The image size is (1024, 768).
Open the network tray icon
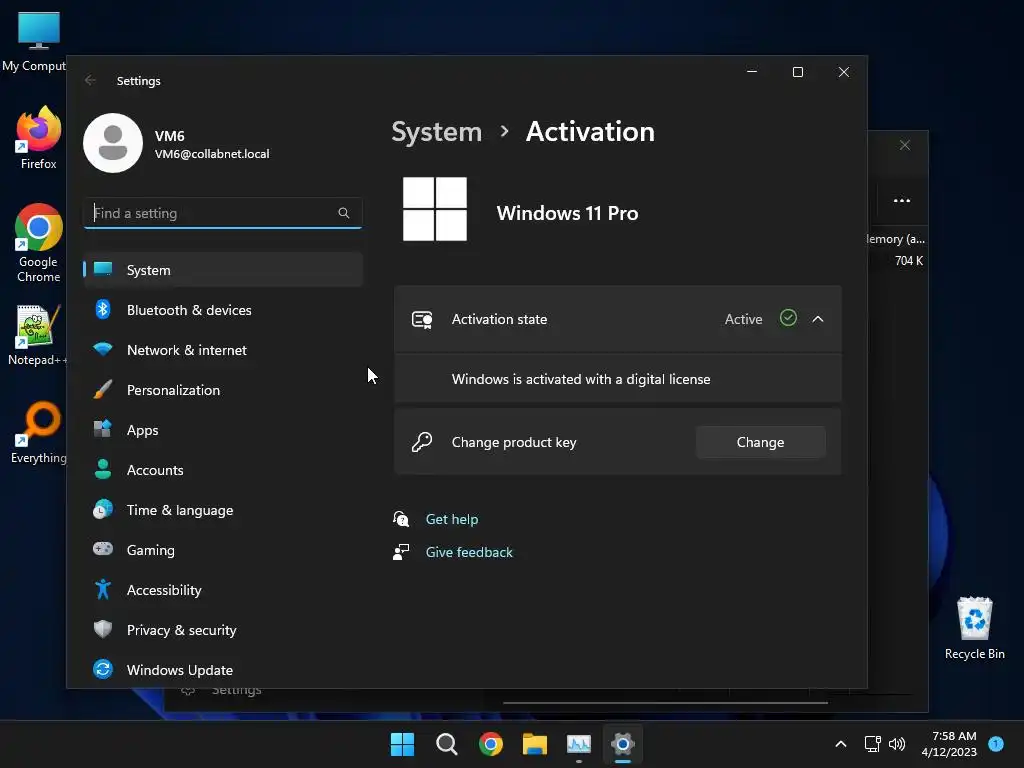point(872,744)
